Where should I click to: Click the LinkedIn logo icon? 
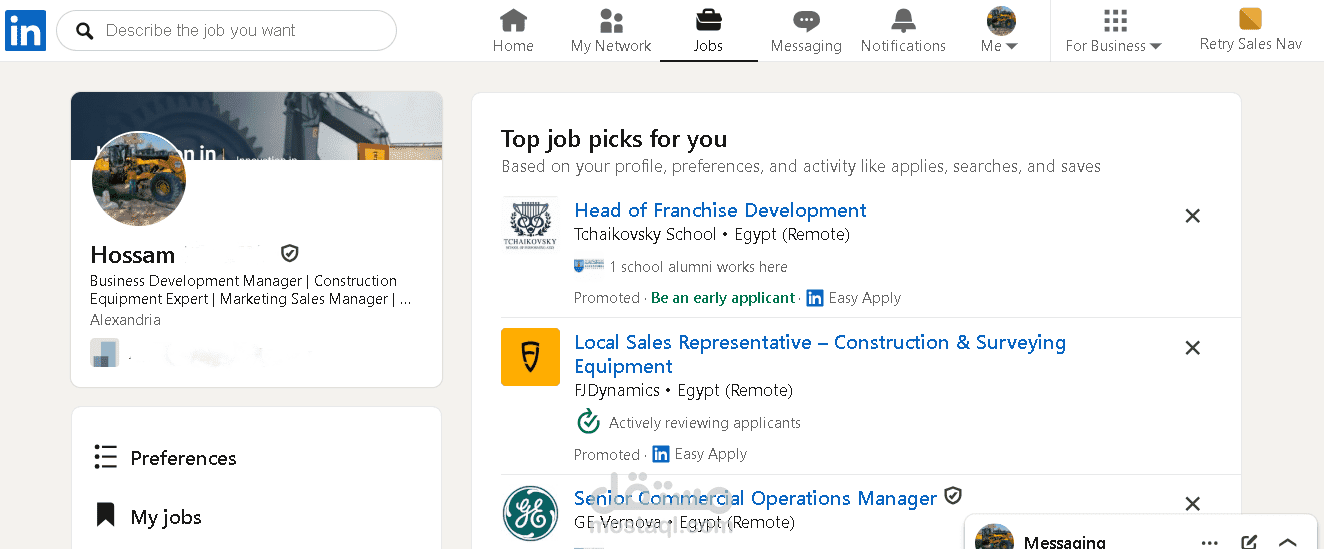pyautogui.click(x=25, y=31)
